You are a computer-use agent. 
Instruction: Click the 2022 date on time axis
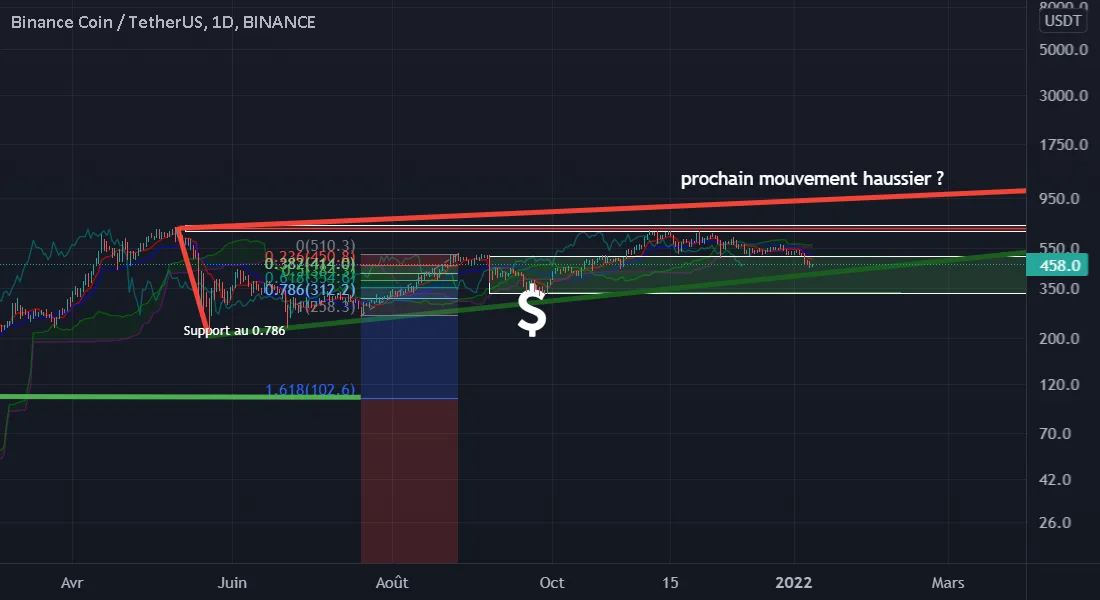click(793, 582)
